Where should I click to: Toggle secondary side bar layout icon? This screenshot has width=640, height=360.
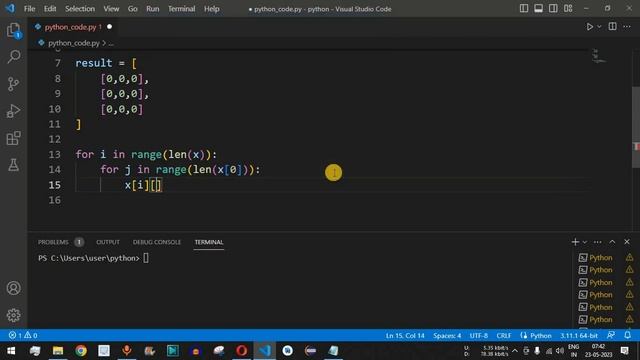point(553,9)
